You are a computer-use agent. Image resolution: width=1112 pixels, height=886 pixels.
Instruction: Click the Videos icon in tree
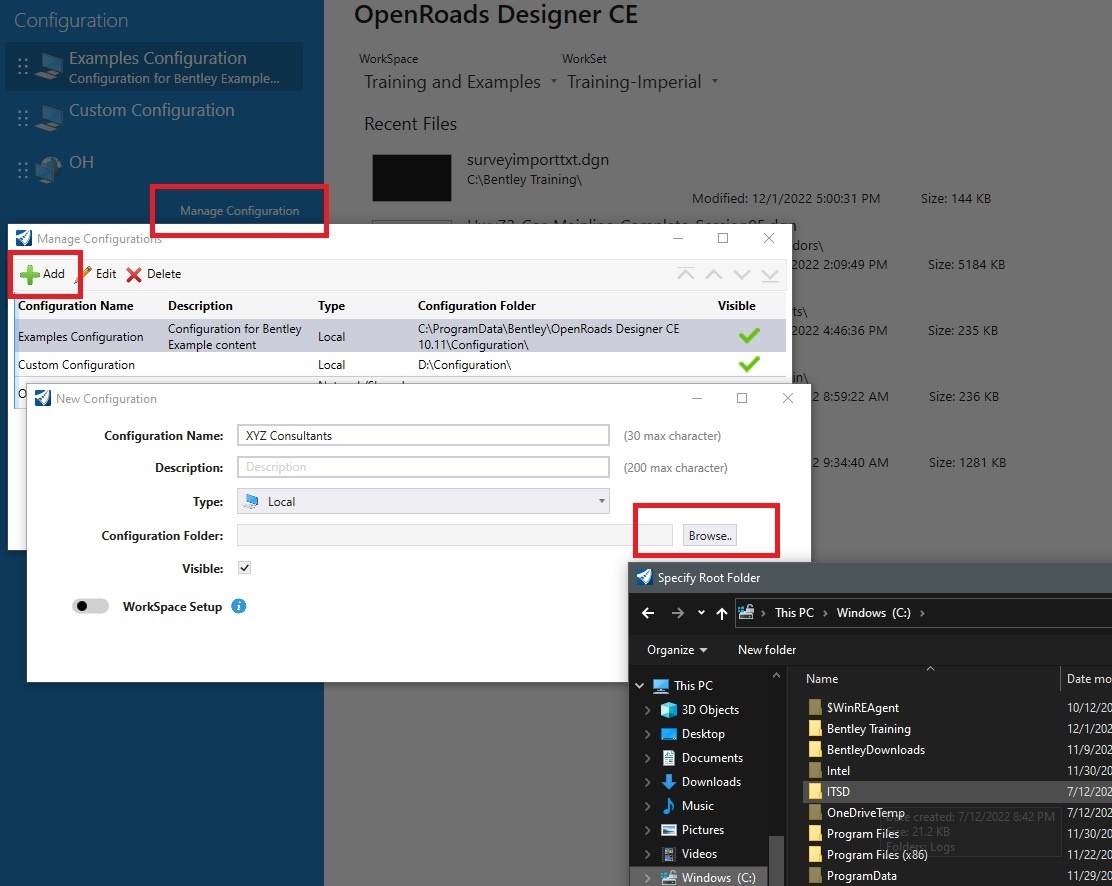(668, 854)
